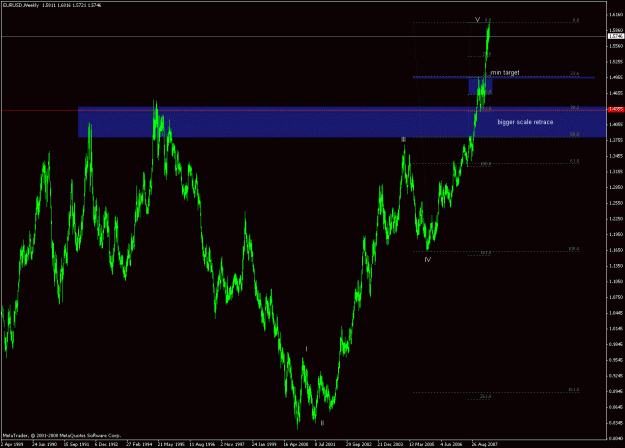Click the white current price tag
625x448 pixels.
point(616,36)
